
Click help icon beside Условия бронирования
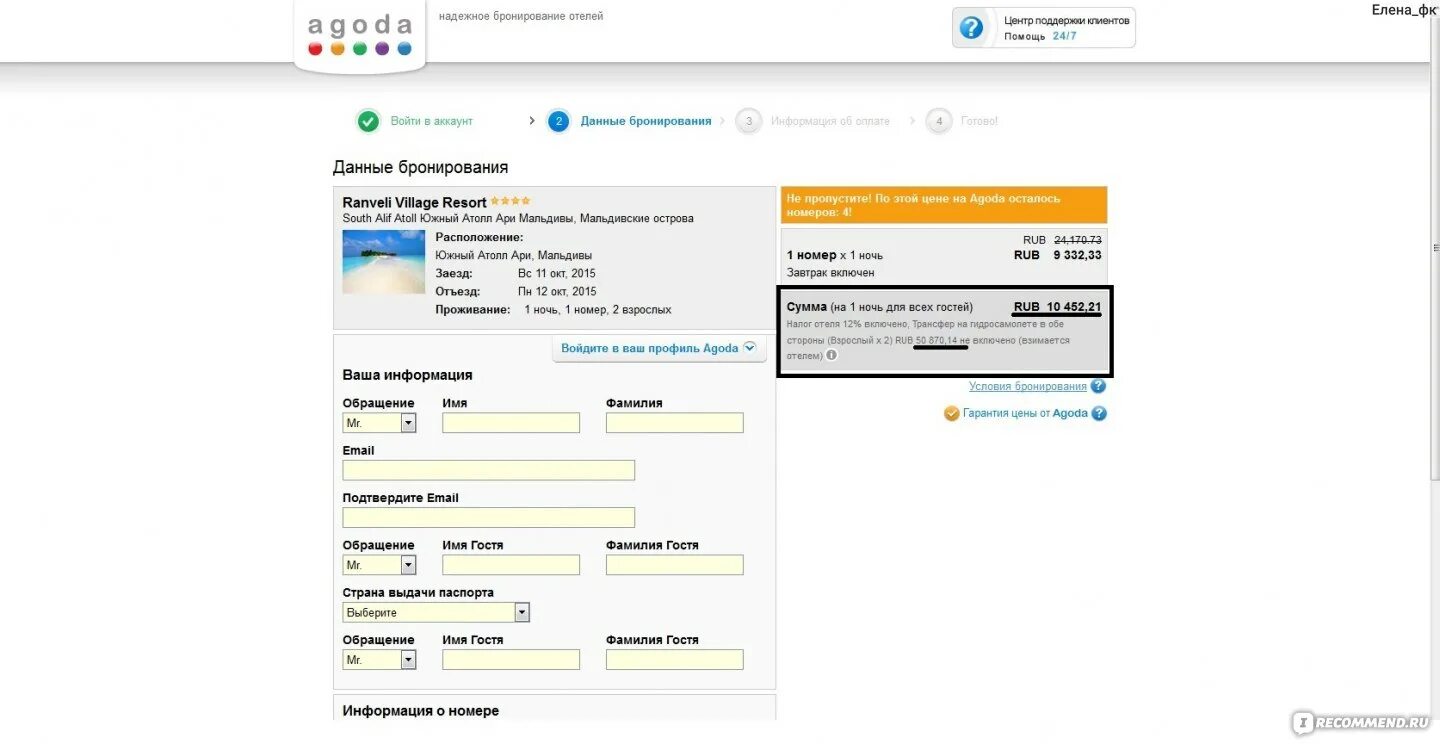(x=1098, y=386)
